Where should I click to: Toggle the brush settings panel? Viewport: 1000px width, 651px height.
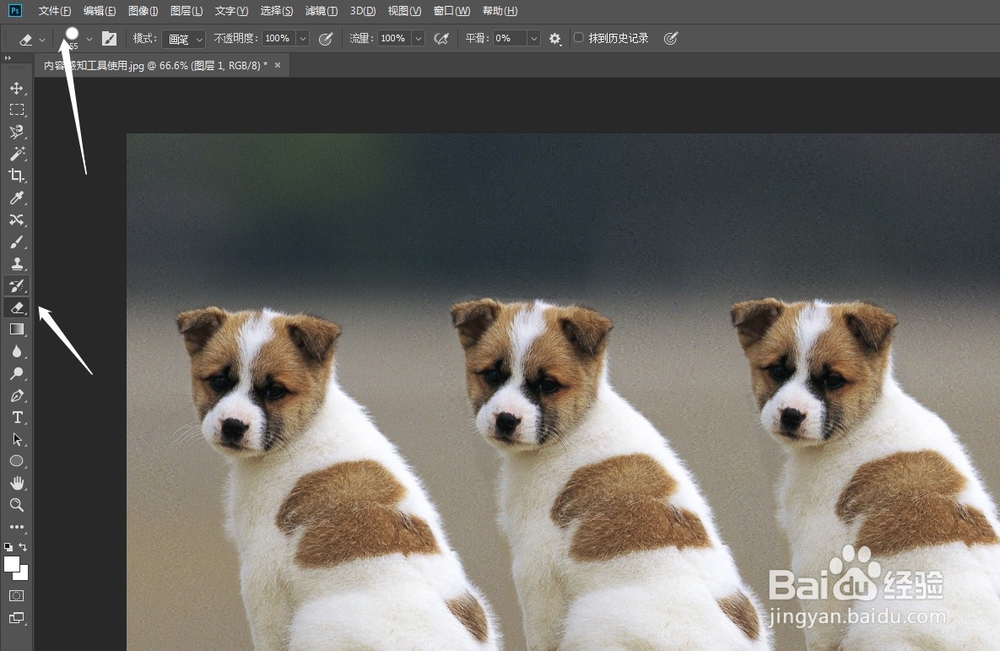pyautogui.click(x=110, y=39)
